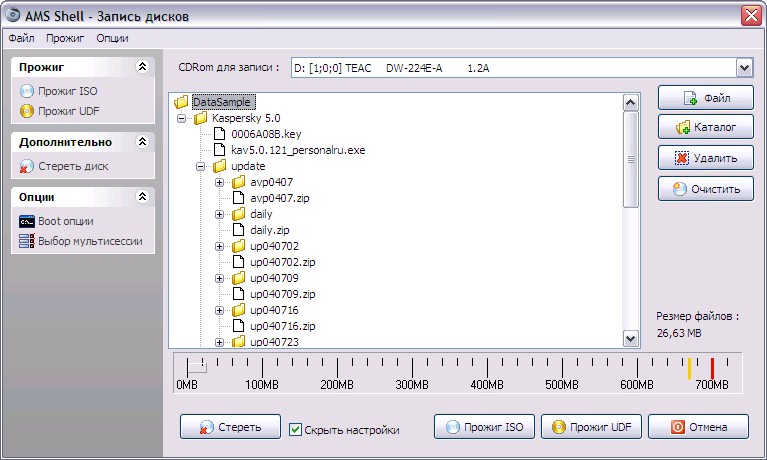Click the red 700MB marker on ruler
Viewport: 767px width, 460px height.
point(712,368)
